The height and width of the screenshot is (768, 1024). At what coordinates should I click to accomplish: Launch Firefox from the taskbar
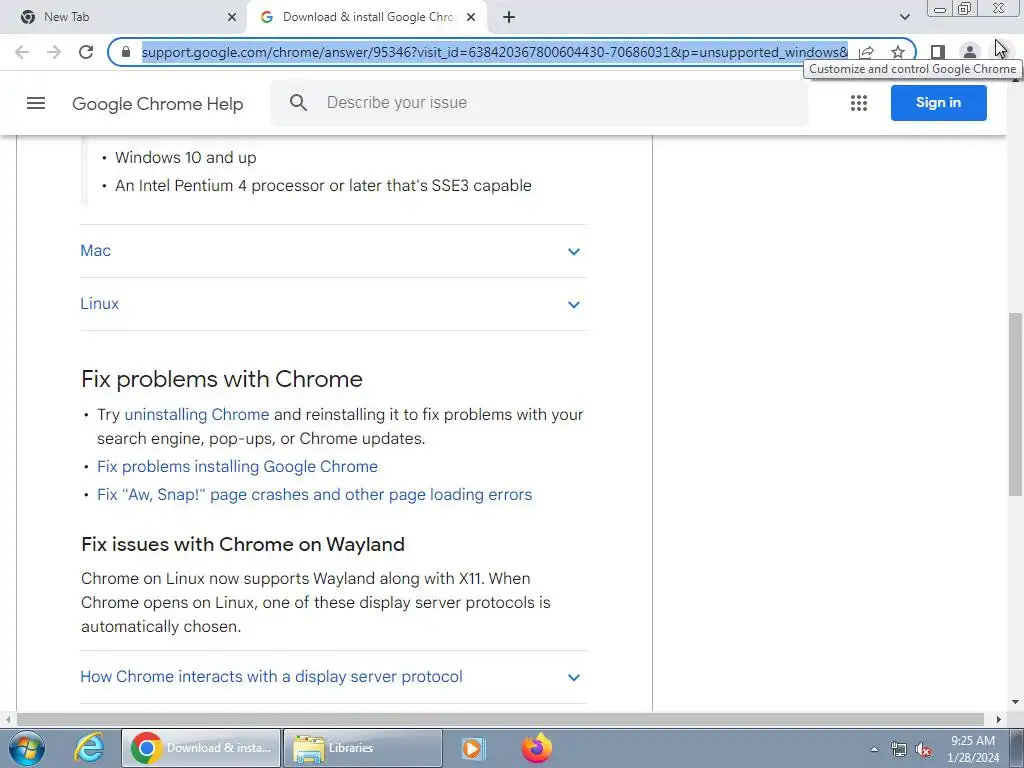tap(536, 748)
